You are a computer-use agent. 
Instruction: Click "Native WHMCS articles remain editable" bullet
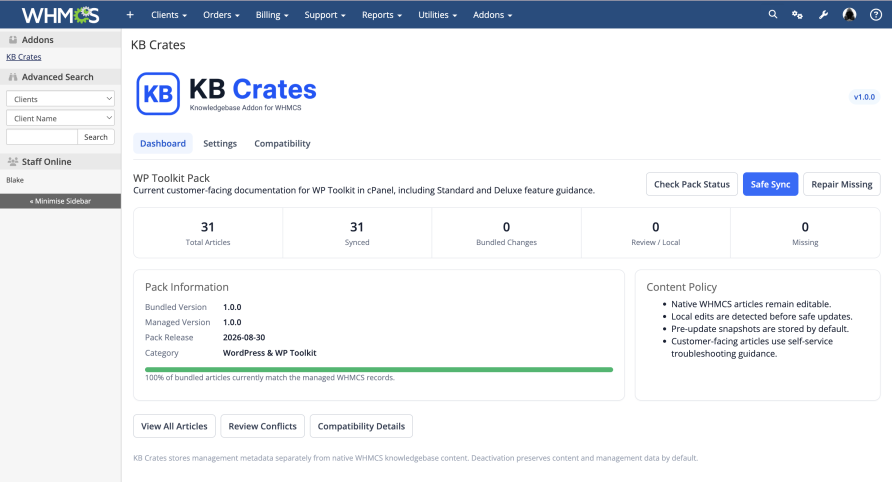(751, 304)
